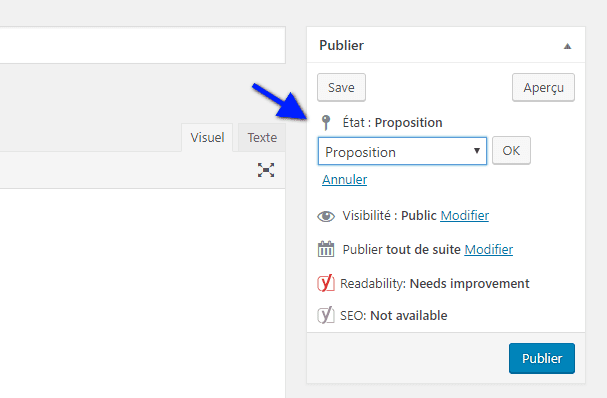Collapse the Publier panel with the triangle
This screenshot has height=398, width=607.
click(x=568, y=46)
